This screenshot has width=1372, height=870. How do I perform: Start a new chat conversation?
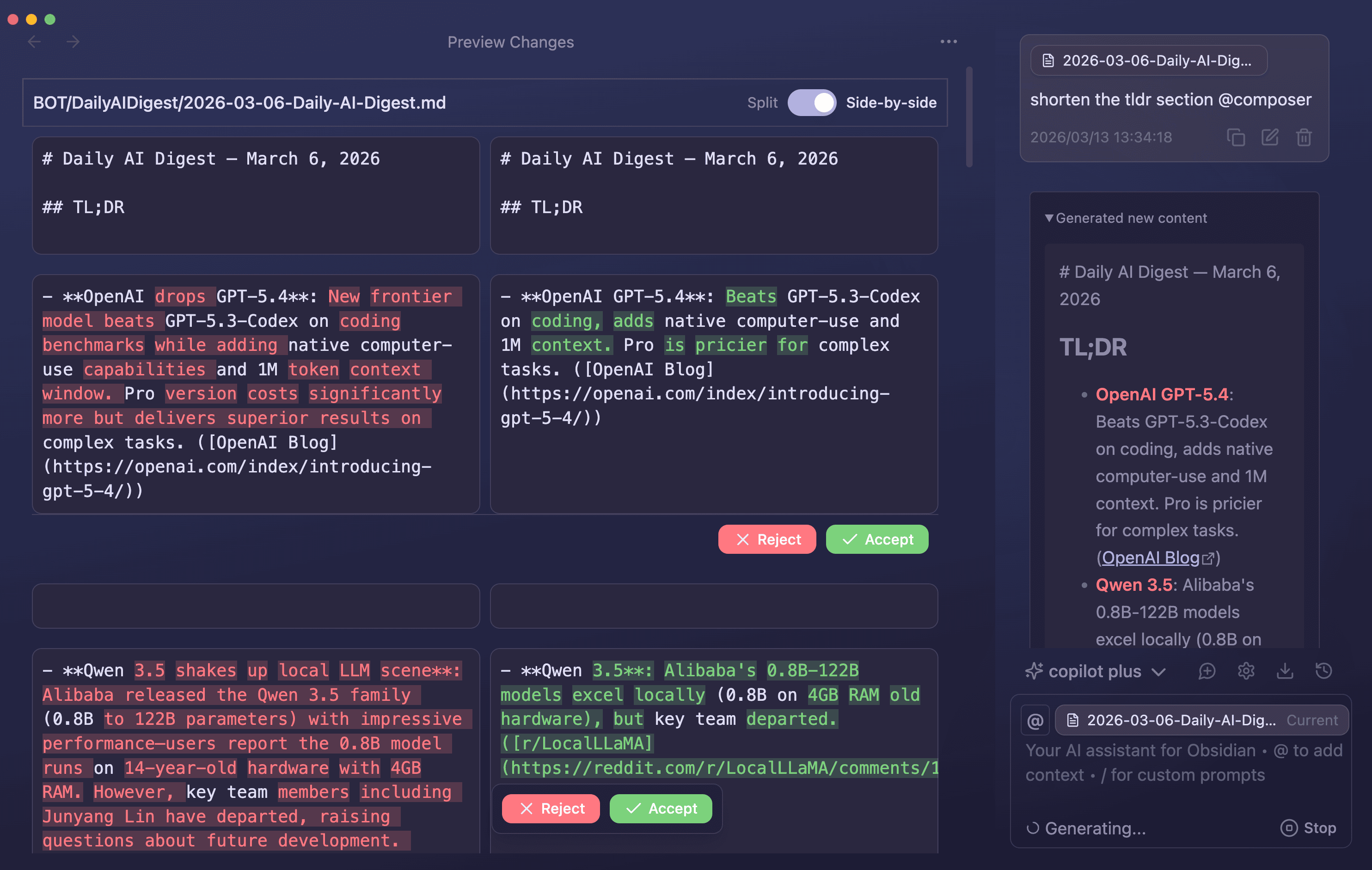click(1206, 671)
